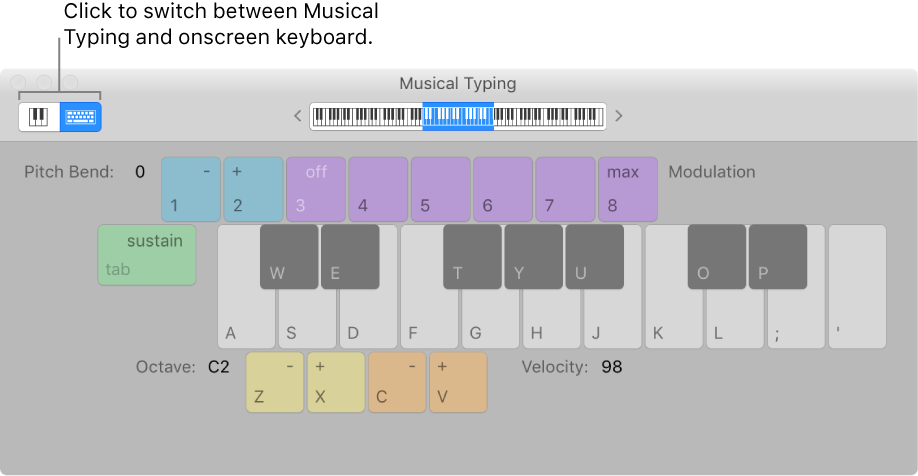Set modulation level with key 5

(441, 189)
